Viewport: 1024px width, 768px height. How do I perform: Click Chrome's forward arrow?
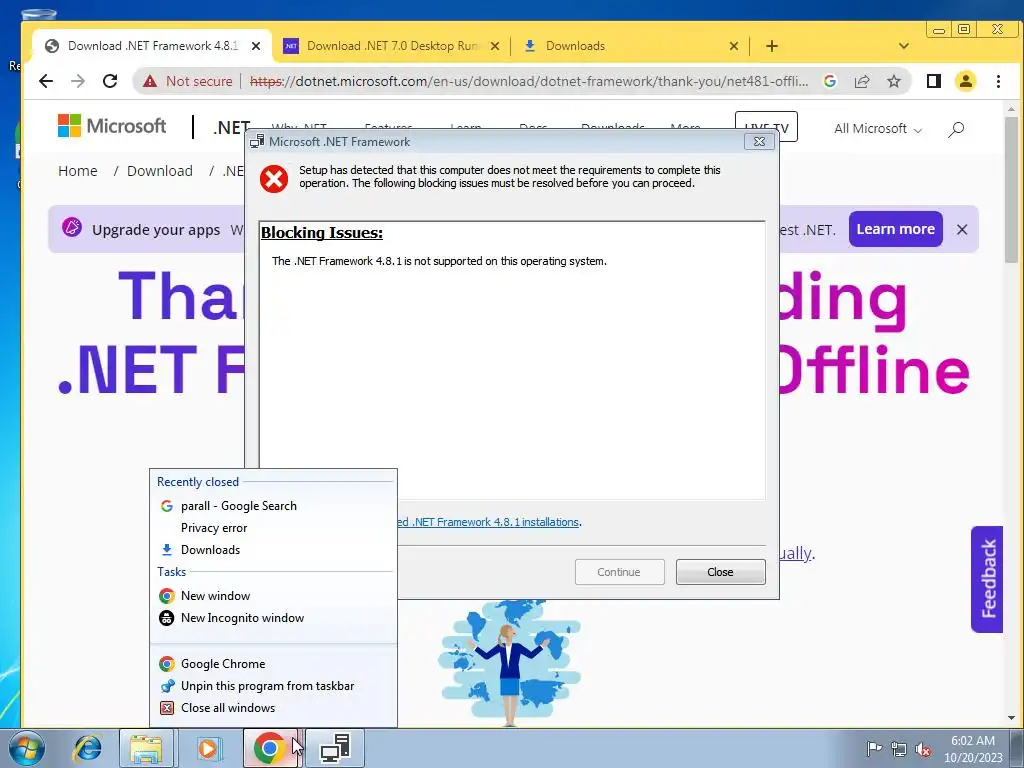[x=78, y=81]
